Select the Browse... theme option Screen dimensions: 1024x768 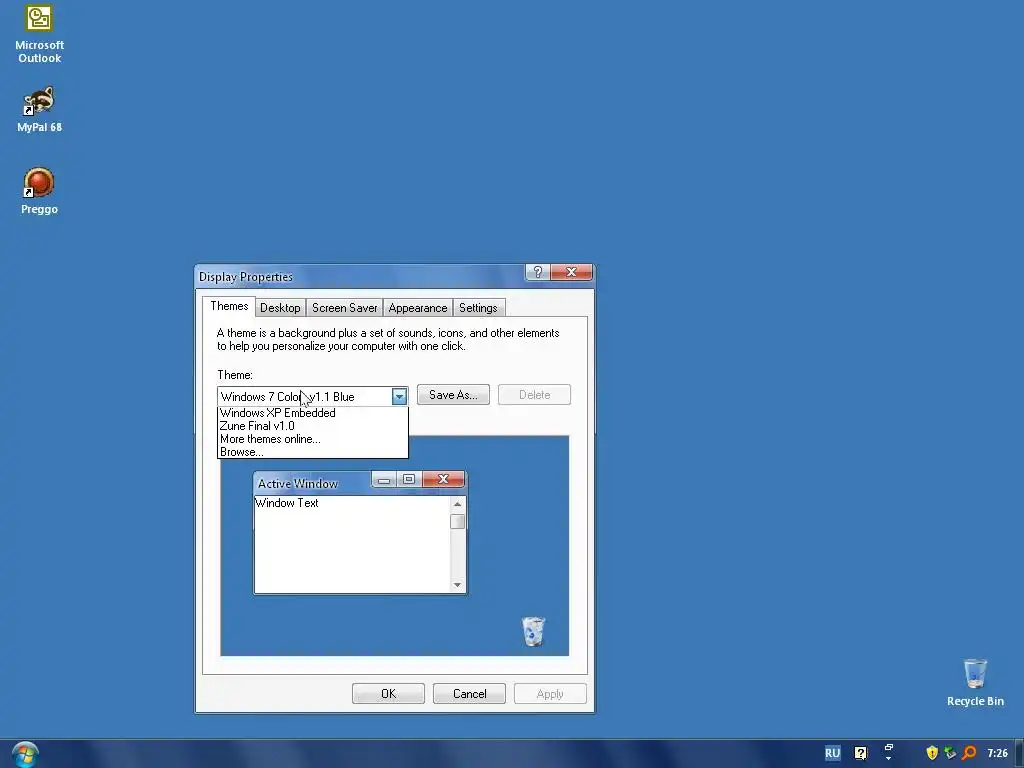click(312, 452)
